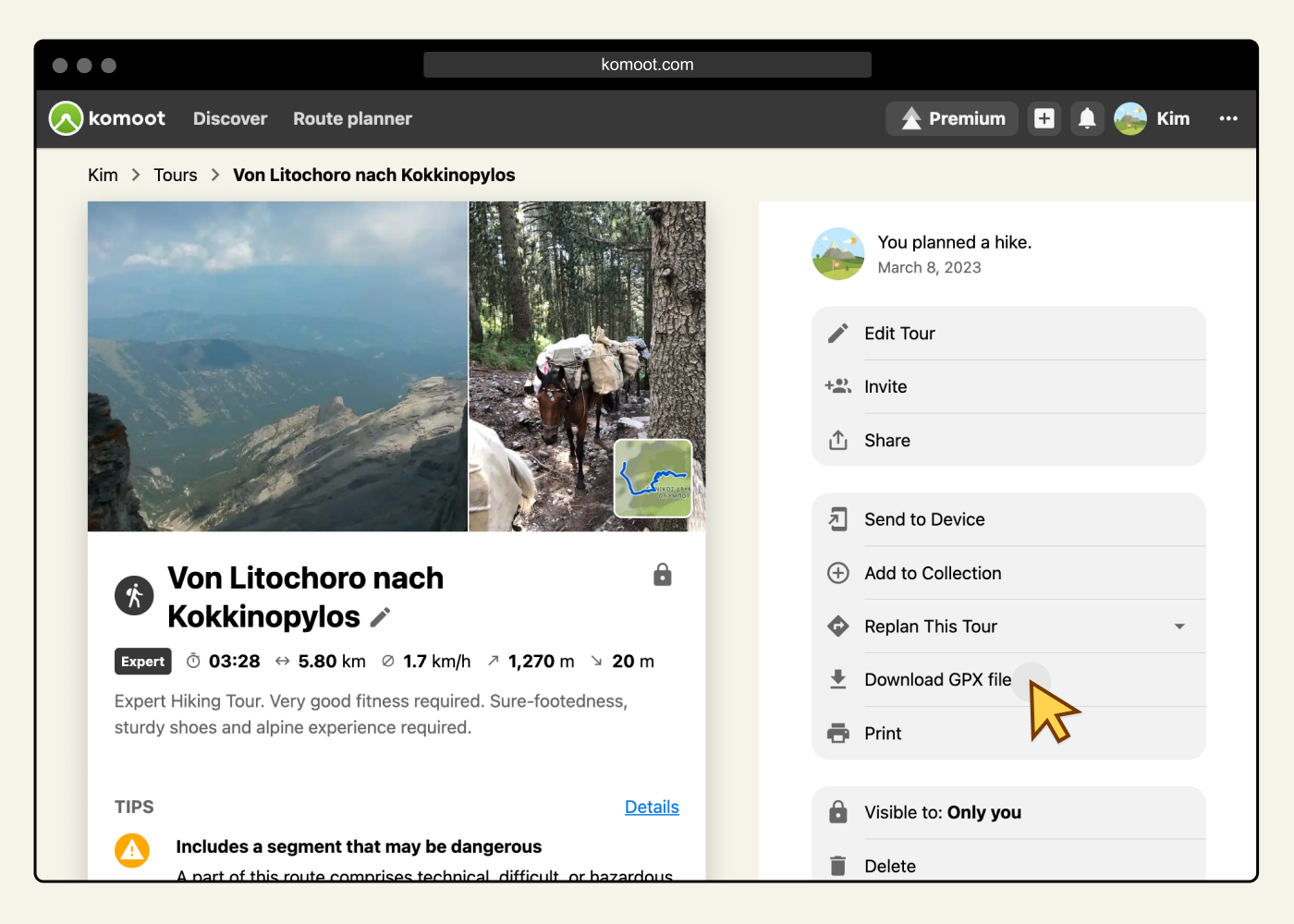The height and width of the screenshot is (924, 1294).
Task: Go to Route planner
Action: (352, 118)
